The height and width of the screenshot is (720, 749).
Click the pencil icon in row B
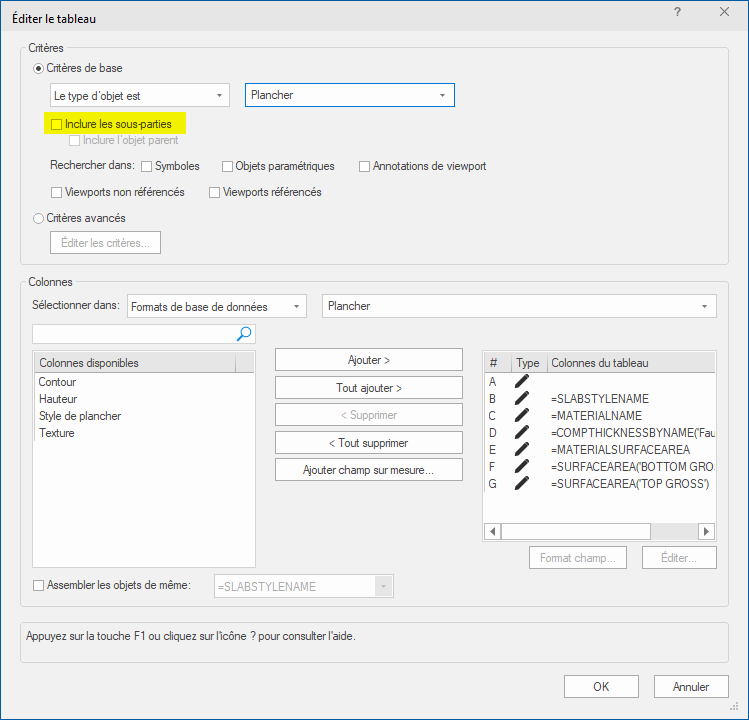tap(522, 398)
